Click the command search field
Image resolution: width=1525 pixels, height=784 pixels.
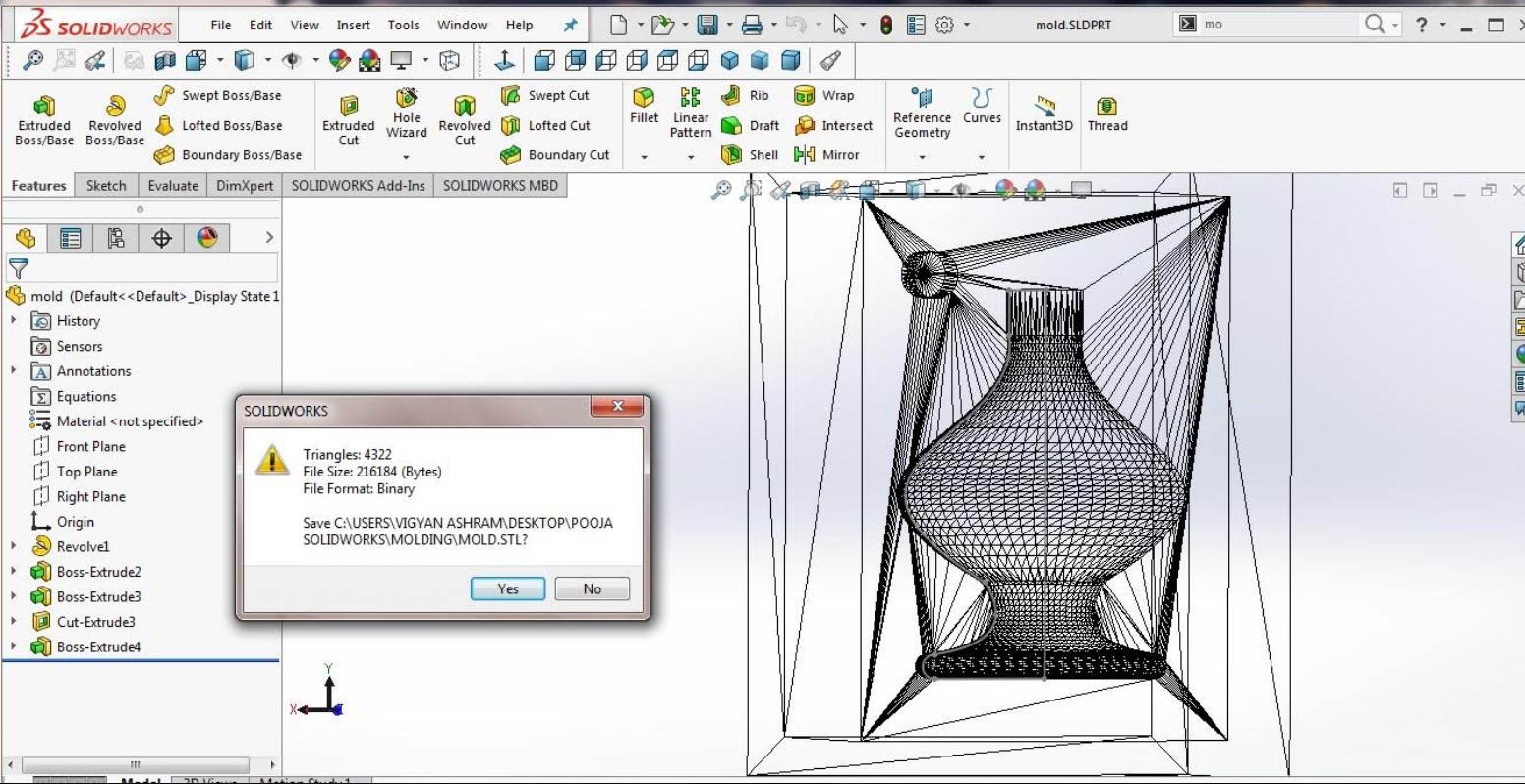[1279, 25]
